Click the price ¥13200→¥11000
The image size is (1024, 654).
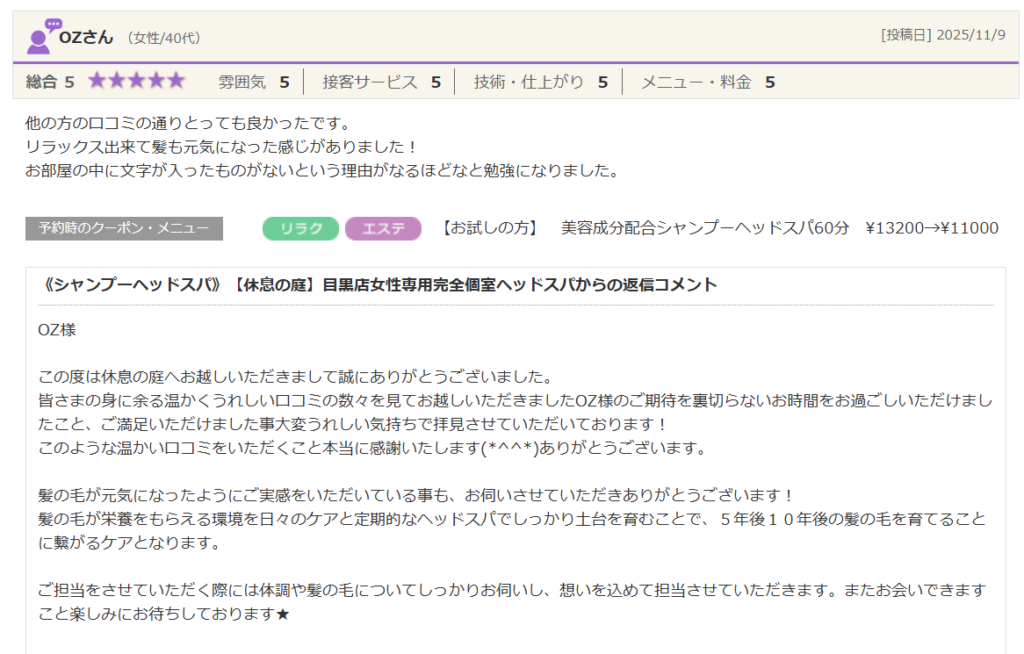931,228
